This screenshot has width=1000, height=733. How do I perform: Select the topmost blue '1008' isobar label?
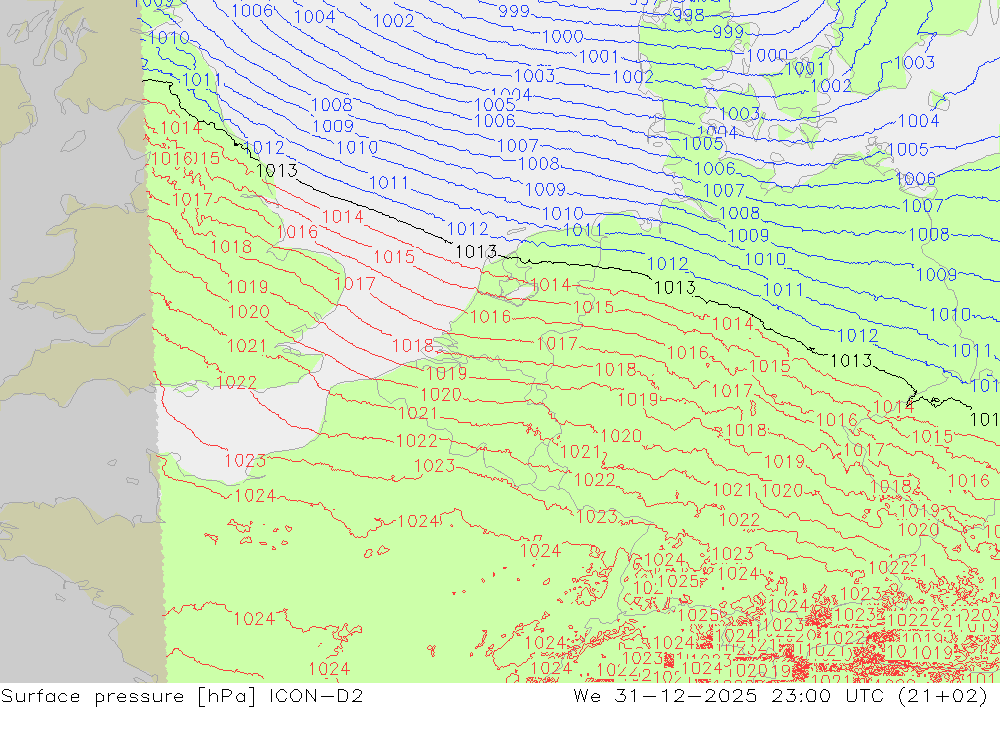pos(332,105)
